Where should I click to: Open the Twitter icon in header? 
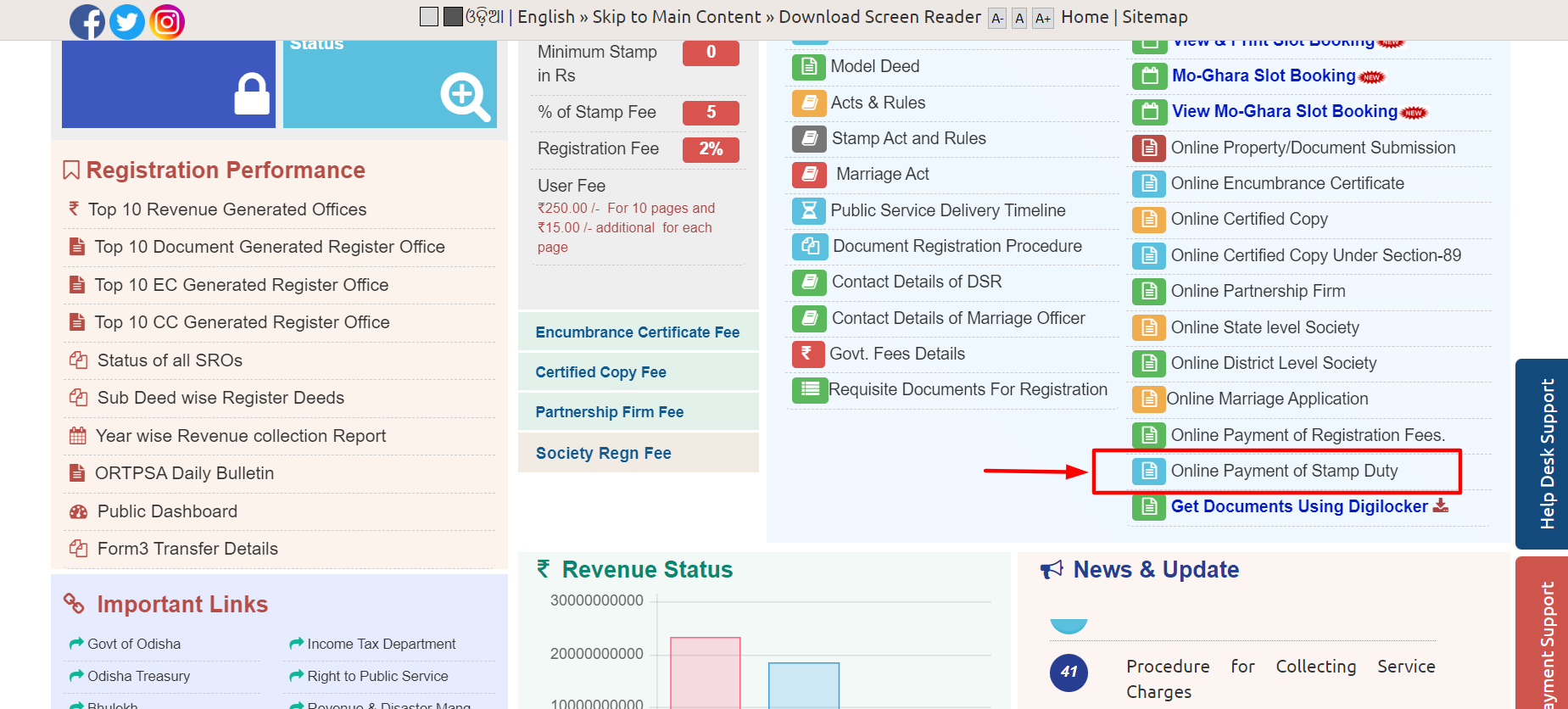[127, 22]
